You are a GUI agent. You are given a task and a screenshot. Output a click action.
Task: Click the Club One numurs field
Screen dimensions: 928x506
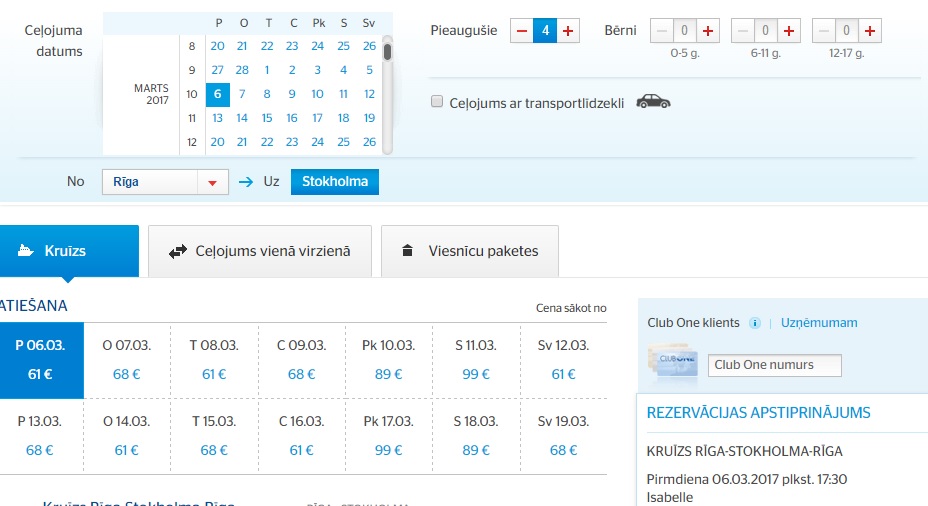pyautogui.click(x=775, y=365)
